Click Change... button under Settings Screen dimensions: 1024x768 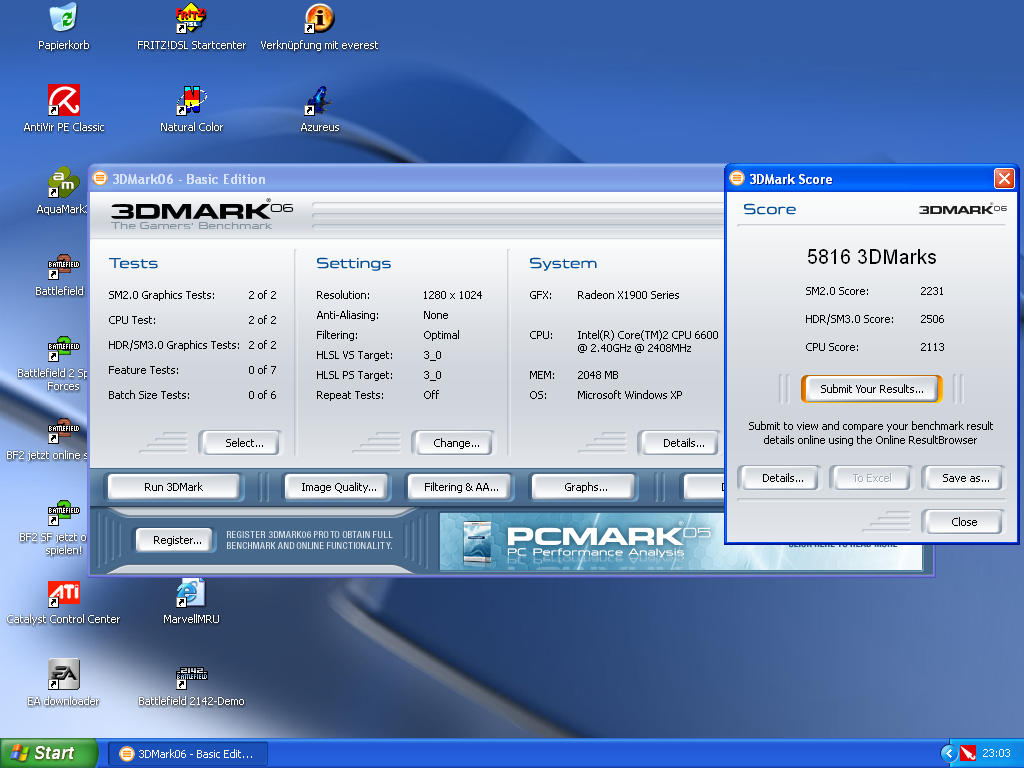pyautogui.click(x=456, y=443)
